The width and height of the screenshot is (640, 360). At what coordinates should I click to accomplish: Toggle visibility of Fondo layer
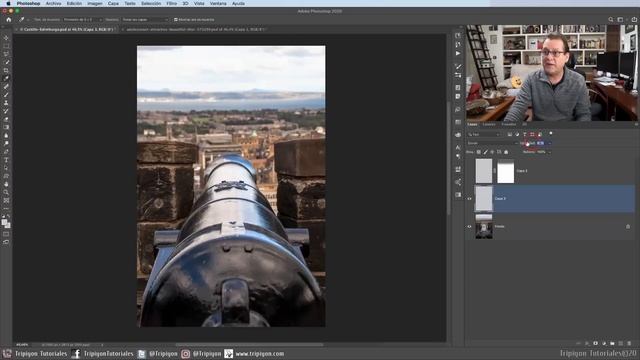pos(469,227)
